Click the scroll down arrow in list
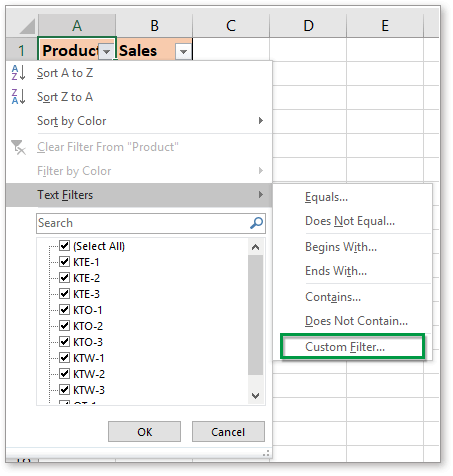The width and height of the screenshot is (453, 476). [x=256, y=396]
